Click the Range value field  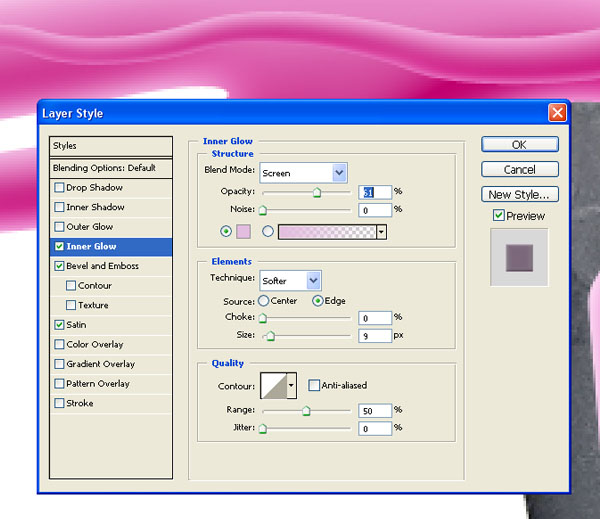coord(375,411)
